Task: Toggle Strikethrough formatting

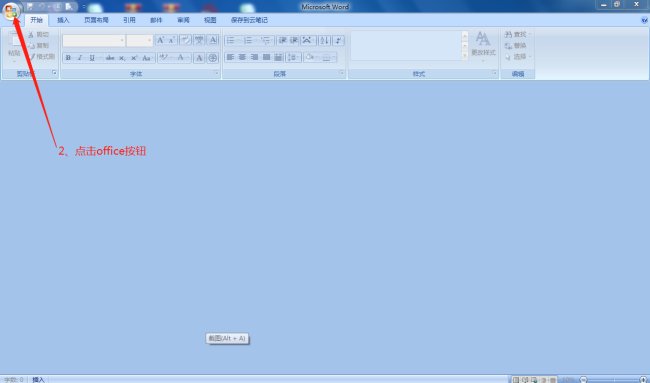Action: [110, 58]
